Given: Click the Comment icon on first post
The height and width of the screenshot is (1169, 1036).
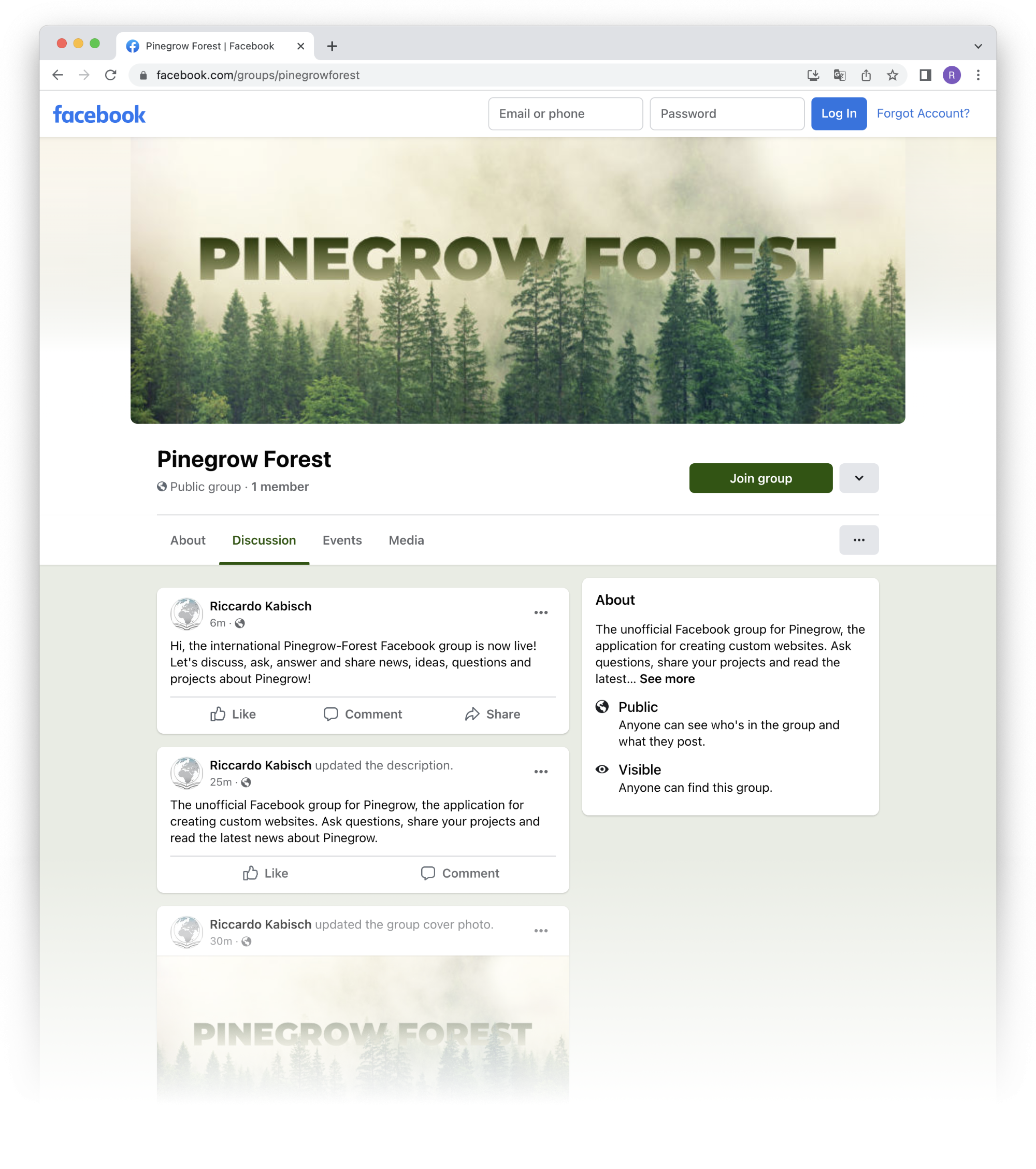Looking at the screenshot, I should pos(362,713).
